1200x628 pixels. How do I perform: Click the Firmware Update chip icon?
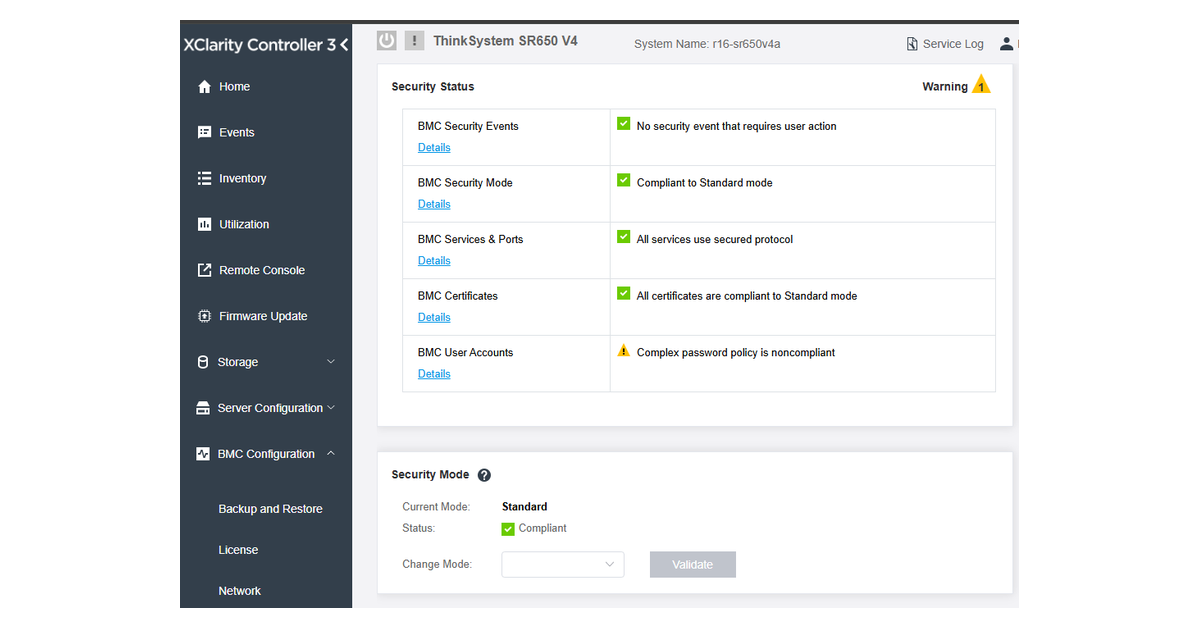tap(204, 316)
